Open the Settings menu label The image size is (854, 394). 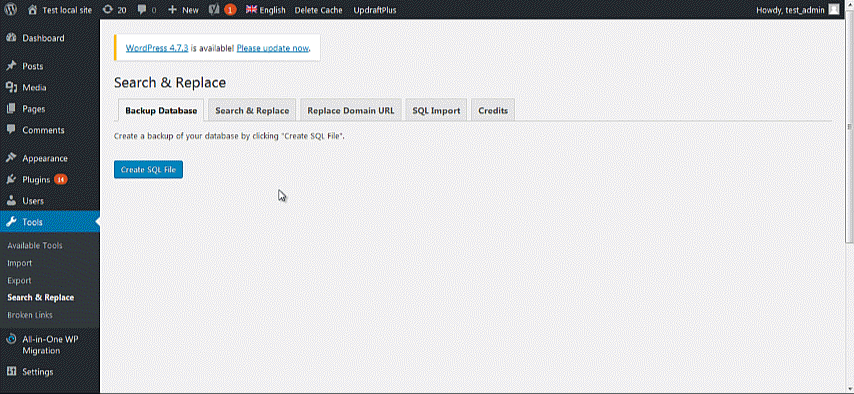pyautogui.click(x=38, y=372)
